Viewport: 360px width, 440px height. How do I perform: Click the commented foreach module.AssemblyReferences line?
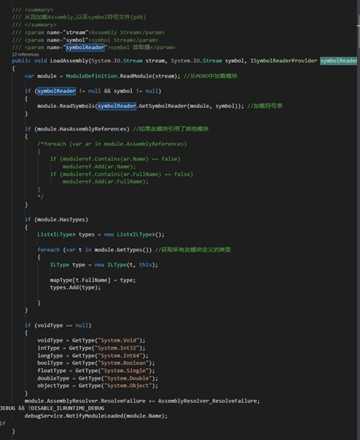tap(112, 144)
